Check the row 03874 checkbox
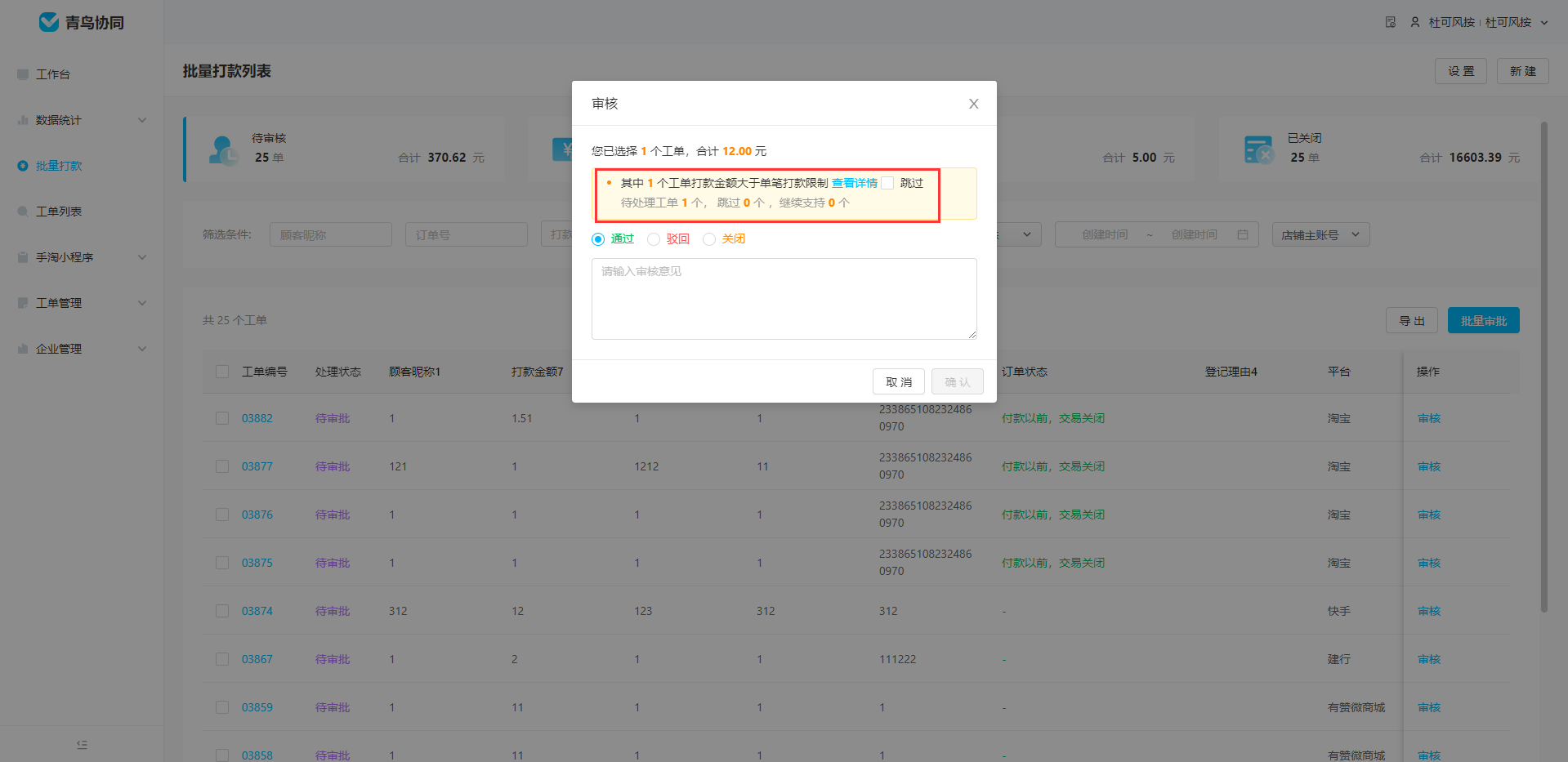The width and height of the screenshot is (1568, 762). [222, 611]
